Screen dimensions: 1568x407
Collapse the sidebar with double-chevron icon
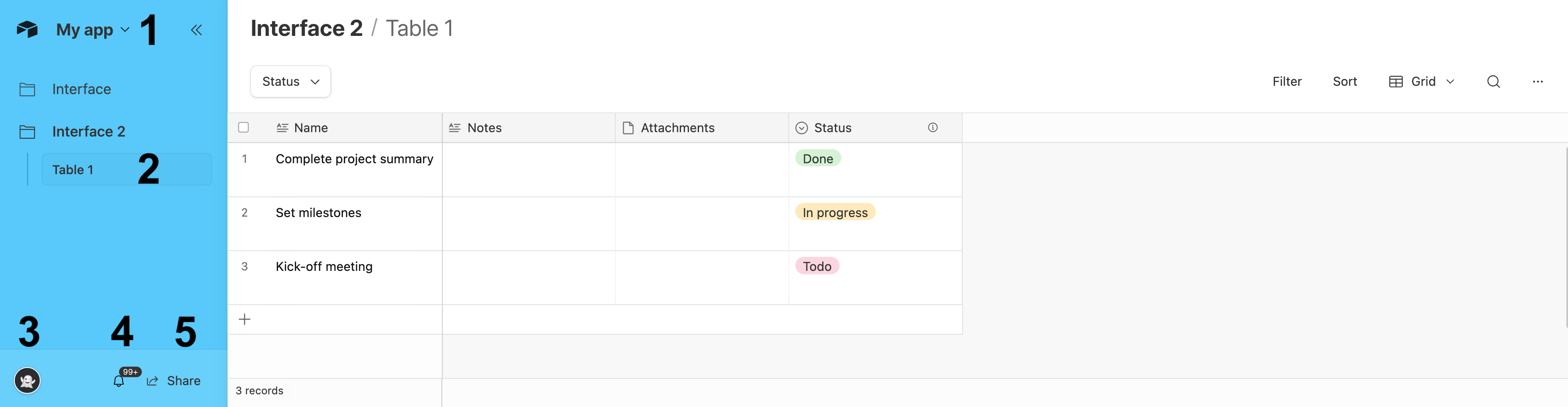coord(196,30)
